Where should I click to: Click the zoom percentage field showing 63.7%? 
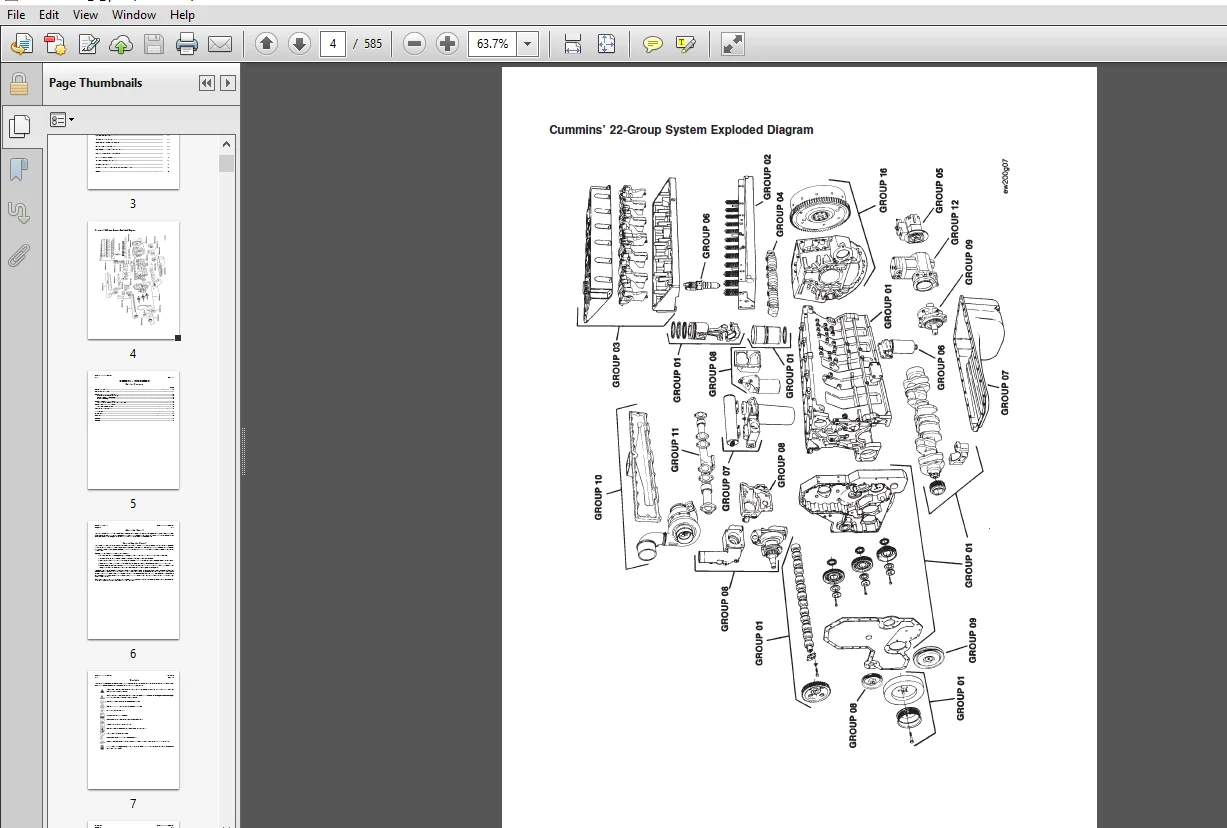click(493, 44)
